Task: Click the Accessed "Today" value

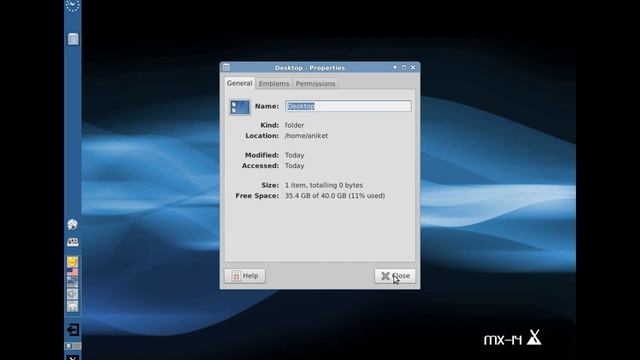Action: [294, 166]
